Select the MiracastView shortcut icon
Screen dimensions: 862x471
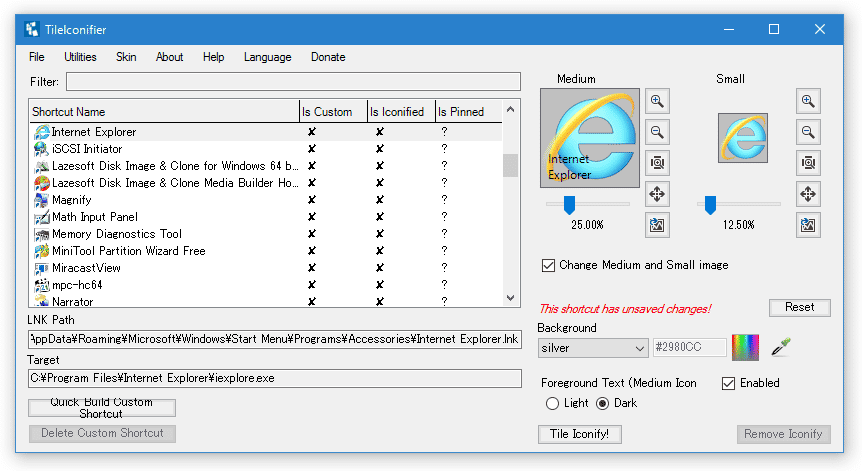pyautogui.click(x=41, y=268)
